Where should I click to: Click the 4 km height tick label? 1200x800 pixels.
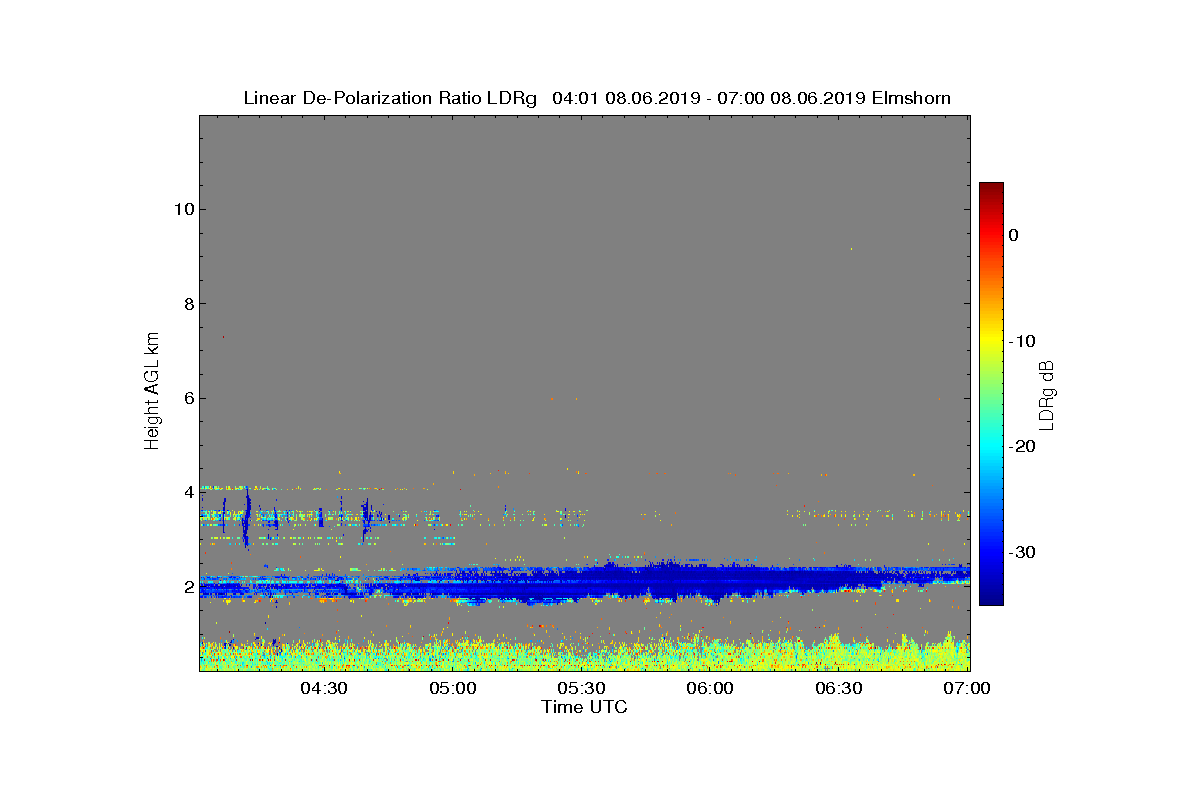pos(188,492)
